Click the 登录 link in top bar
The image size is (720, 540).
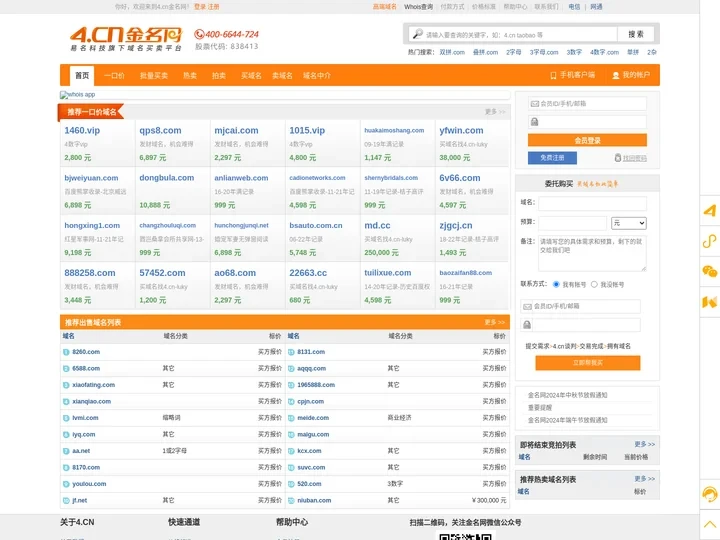tap(200, 7)
